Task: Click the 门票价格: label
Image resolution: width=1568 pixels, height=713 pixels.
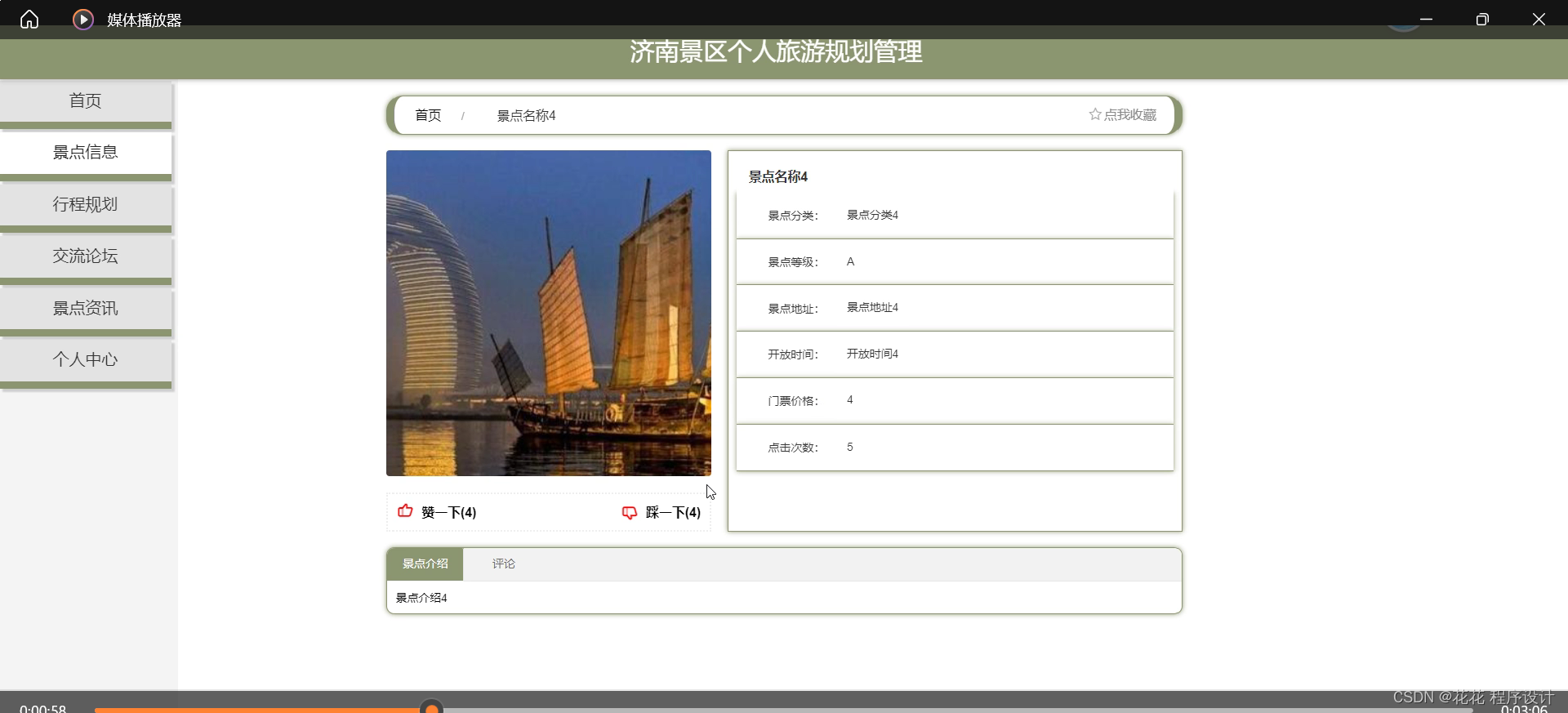Action: pos(793,401)
